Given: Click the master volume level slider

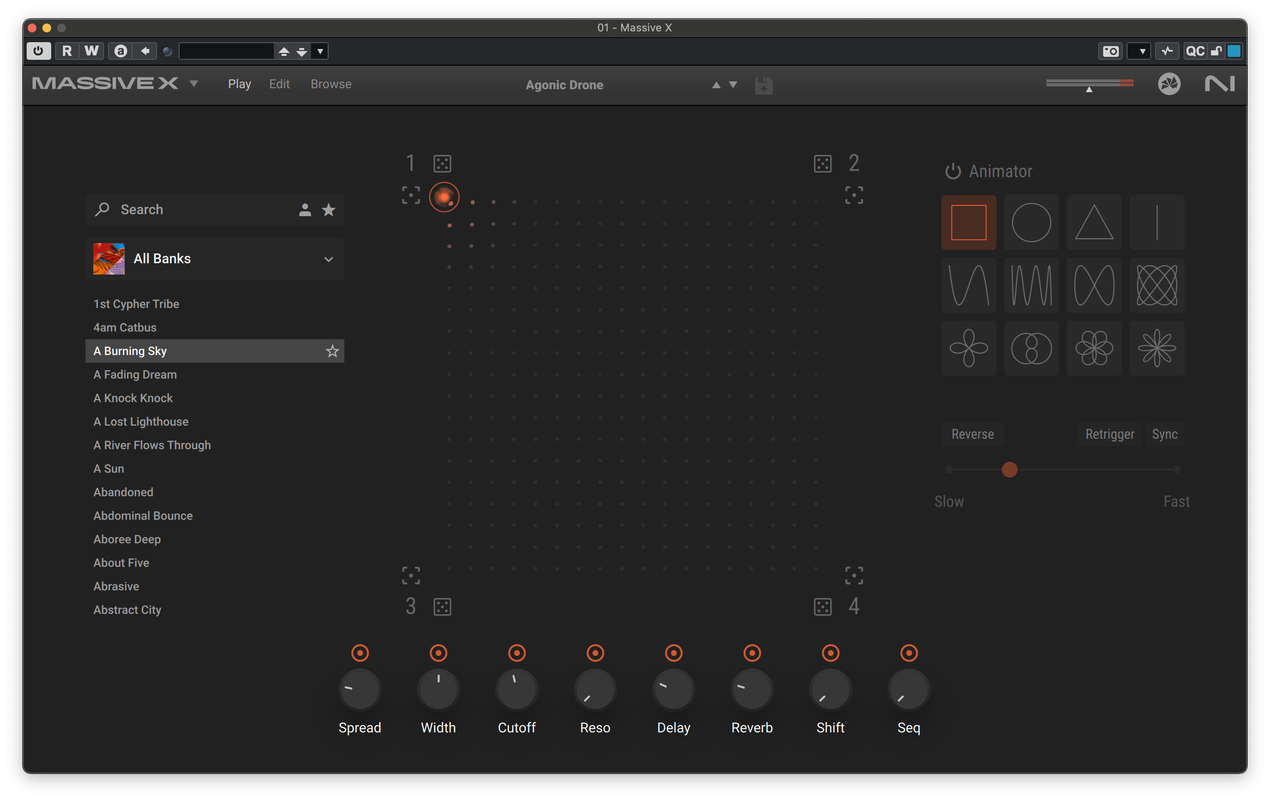Looking at the screenshot, I should click(x=1090, y=84).
